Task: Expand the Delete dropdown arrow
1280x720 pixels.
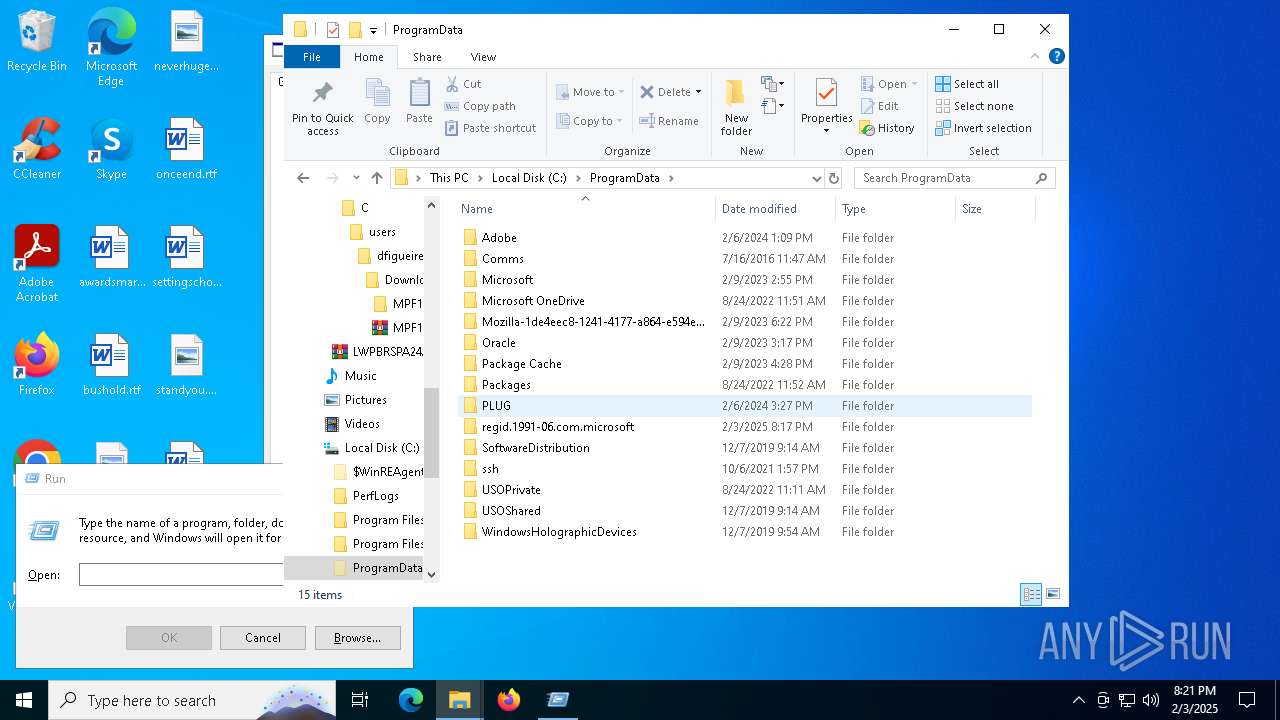Action: 698,92
